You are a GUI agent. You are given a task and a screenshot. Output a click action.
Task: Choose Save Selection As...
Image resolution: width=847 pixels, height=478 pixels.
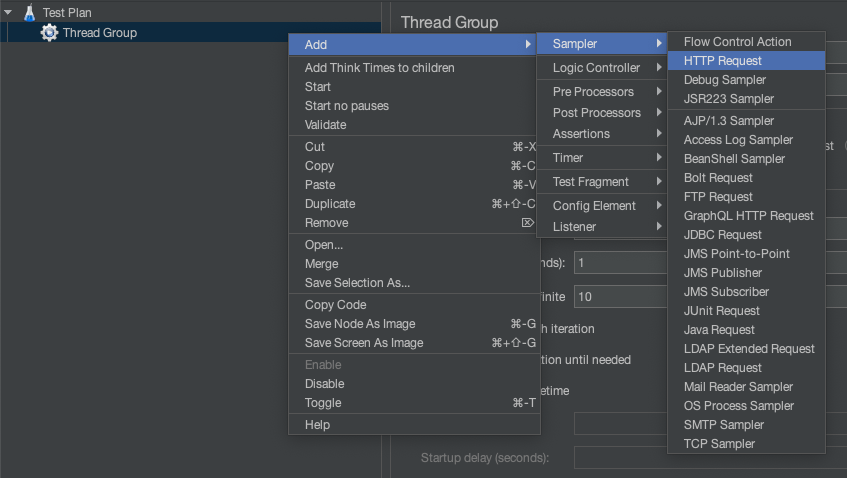[x=414, y=282]
